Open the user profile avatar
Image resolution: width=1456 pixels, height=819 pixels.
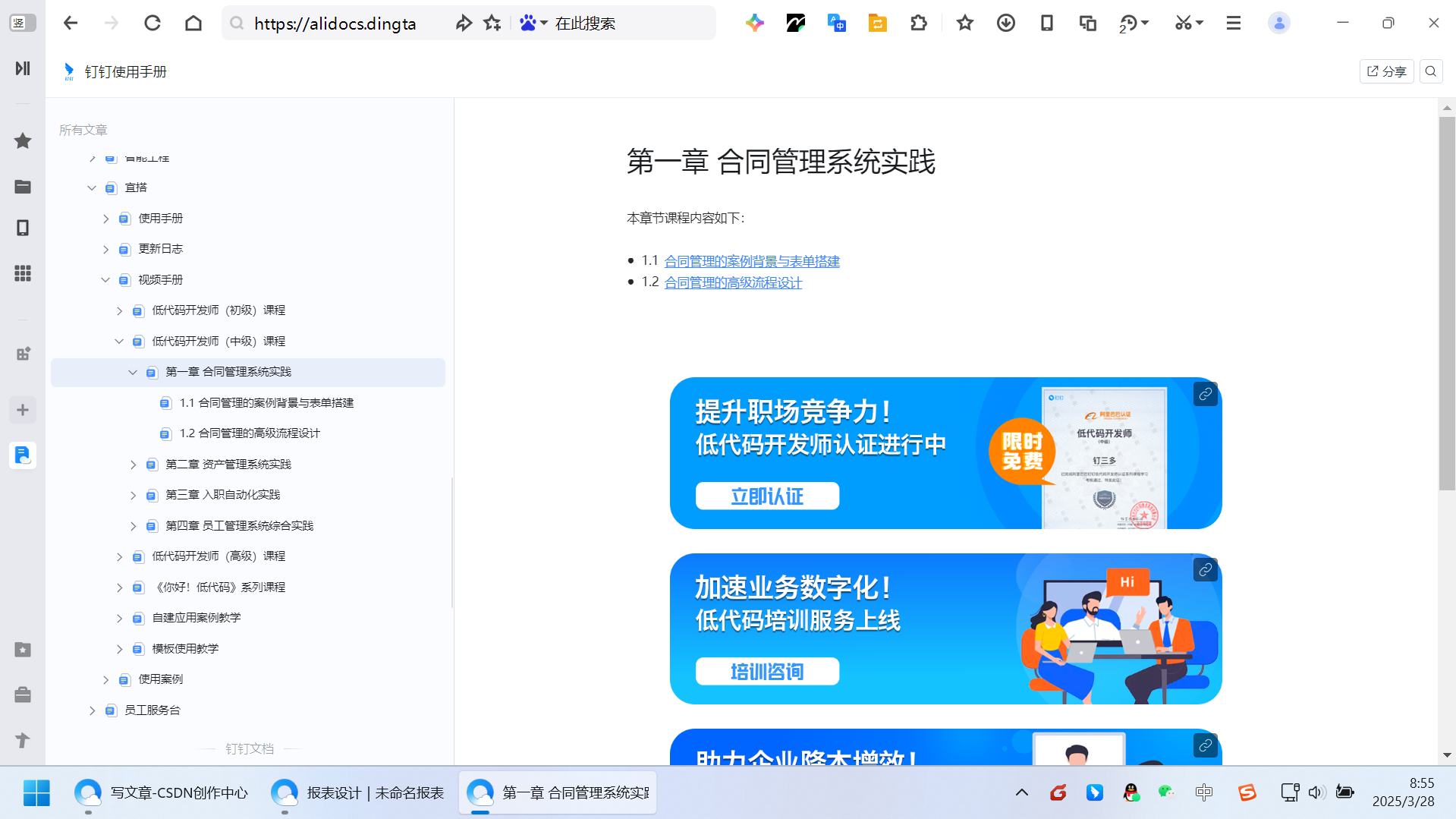(x=1279, y=24)
